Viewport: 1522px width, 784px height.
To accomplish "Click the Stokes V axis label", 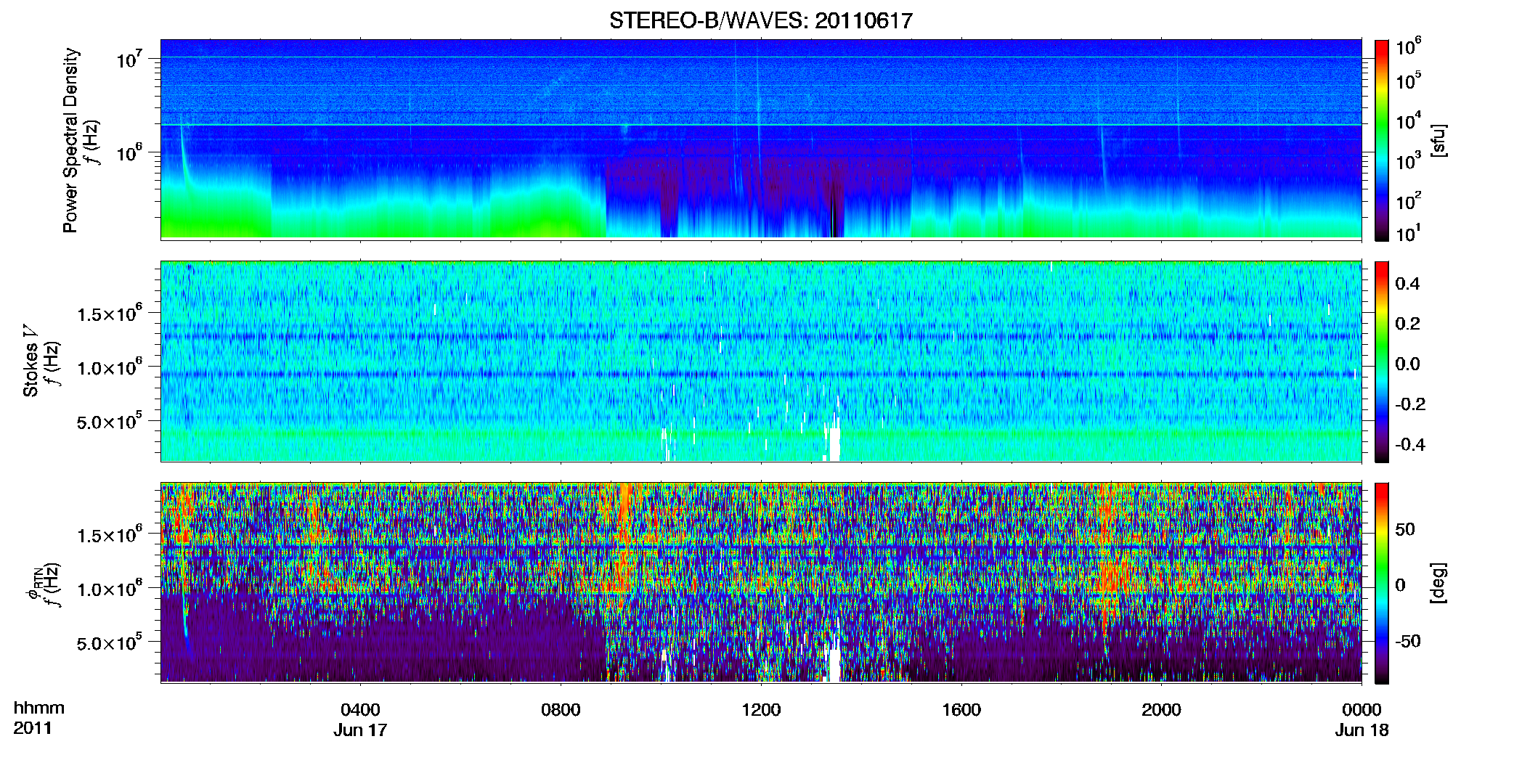I will (x=30, y=361).
